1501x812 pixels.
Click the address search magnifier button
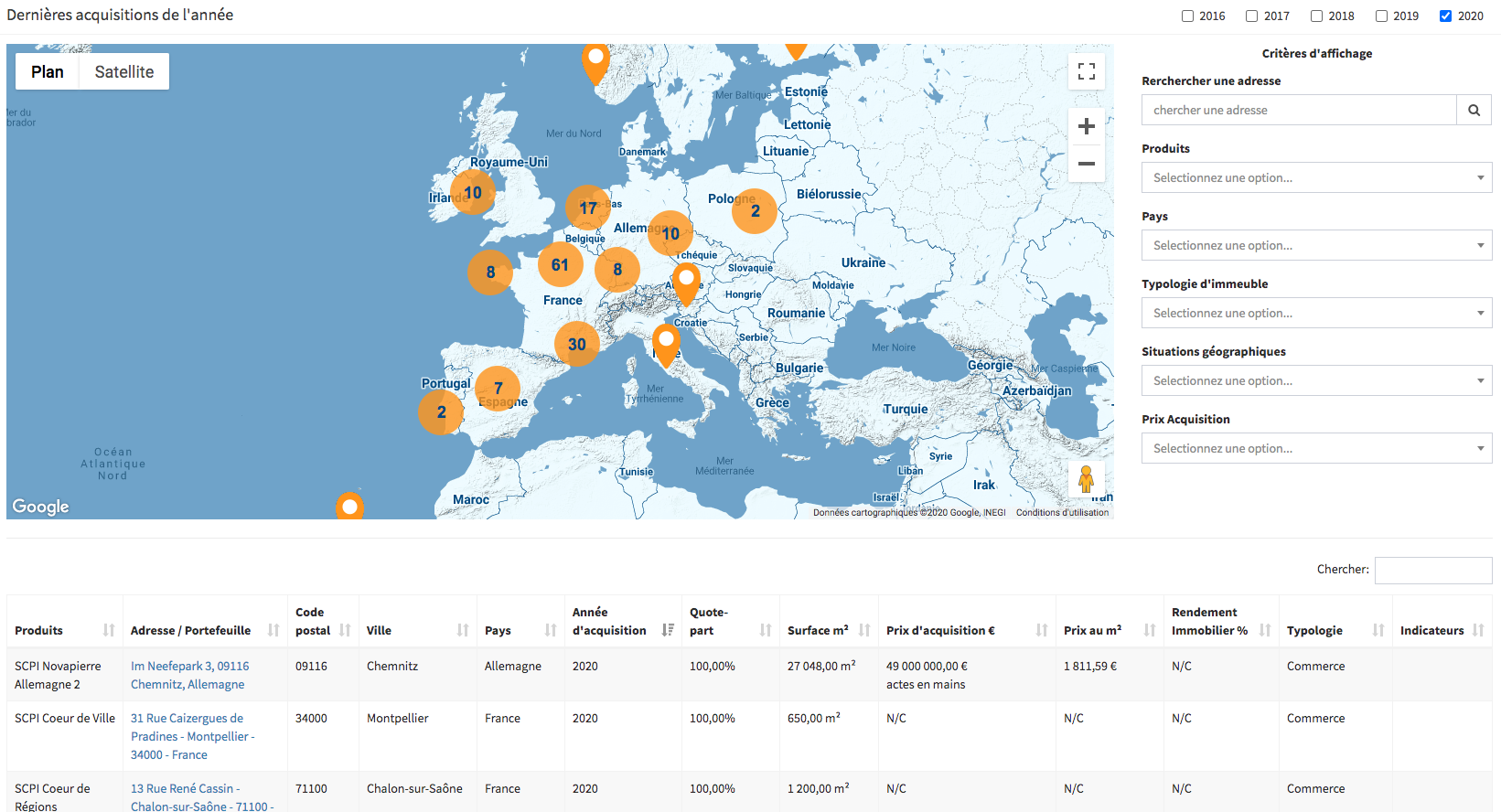coord(1474,110)
